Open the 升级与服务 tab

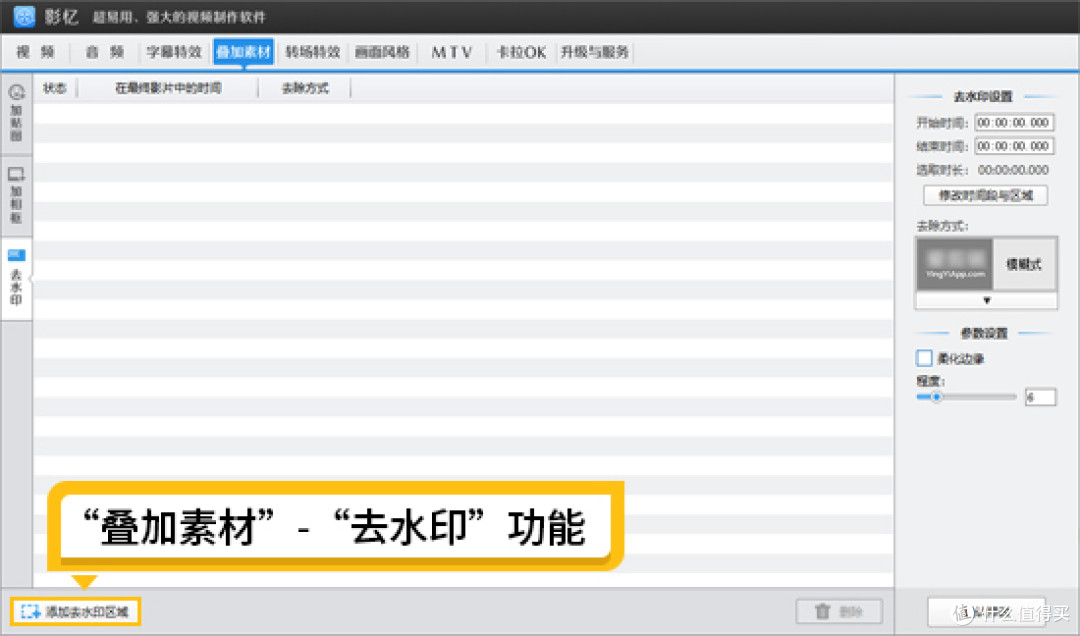594,52
